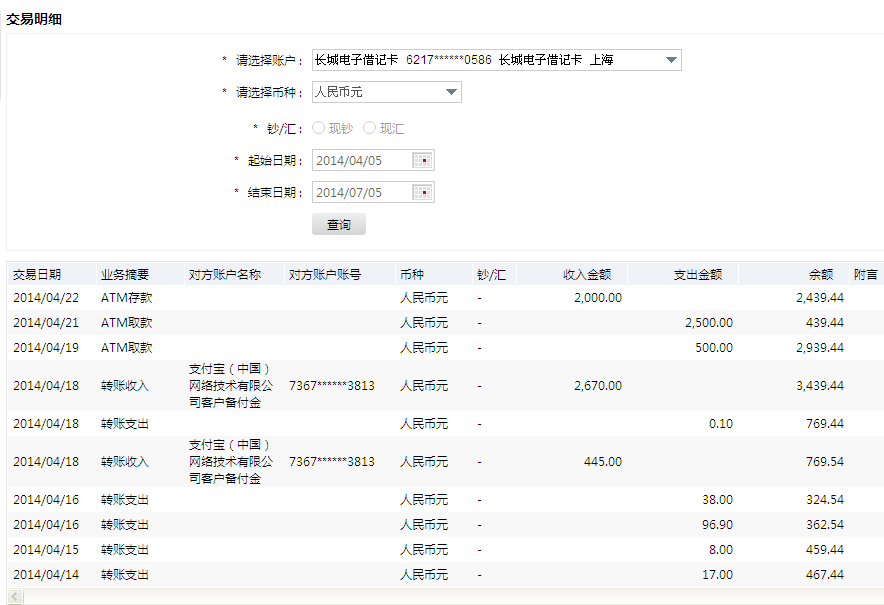Select the 2014/04/14 transaction date cell
The height and width of the screenshot is (605, 884).
(x=46, y=575)
